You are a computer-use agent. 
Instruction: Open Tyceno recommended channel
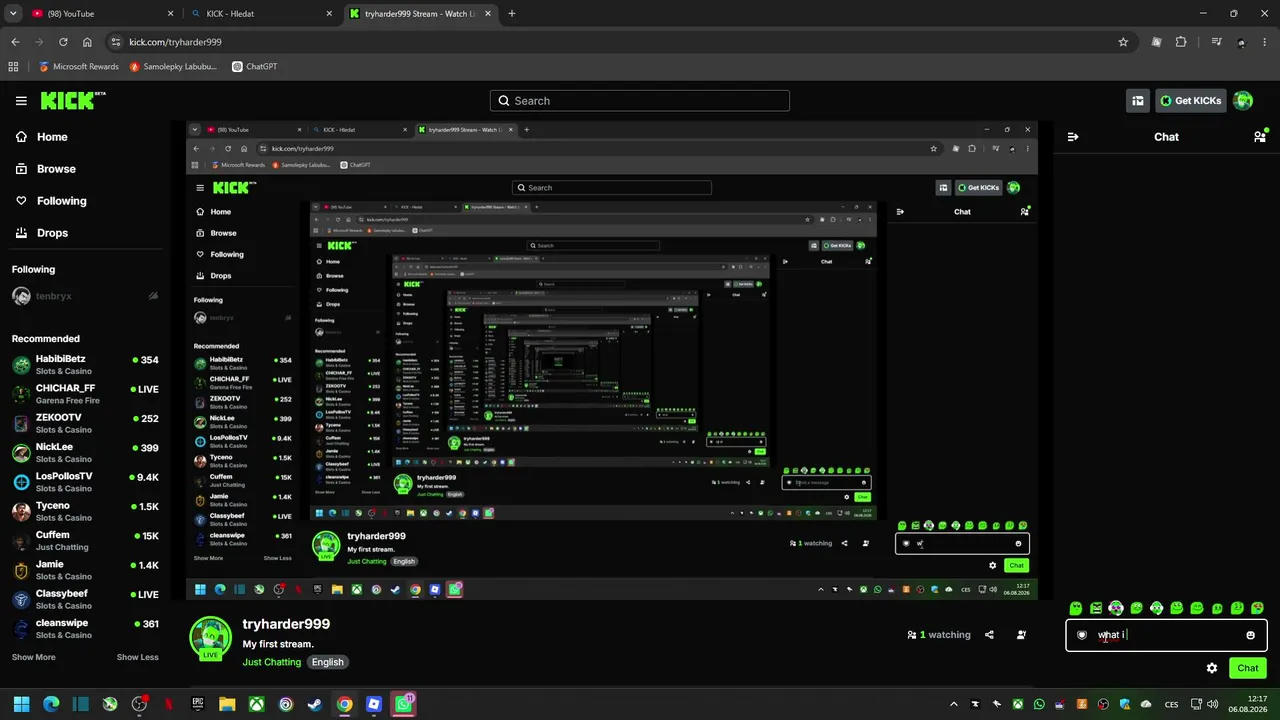click(x=85, y=511)
